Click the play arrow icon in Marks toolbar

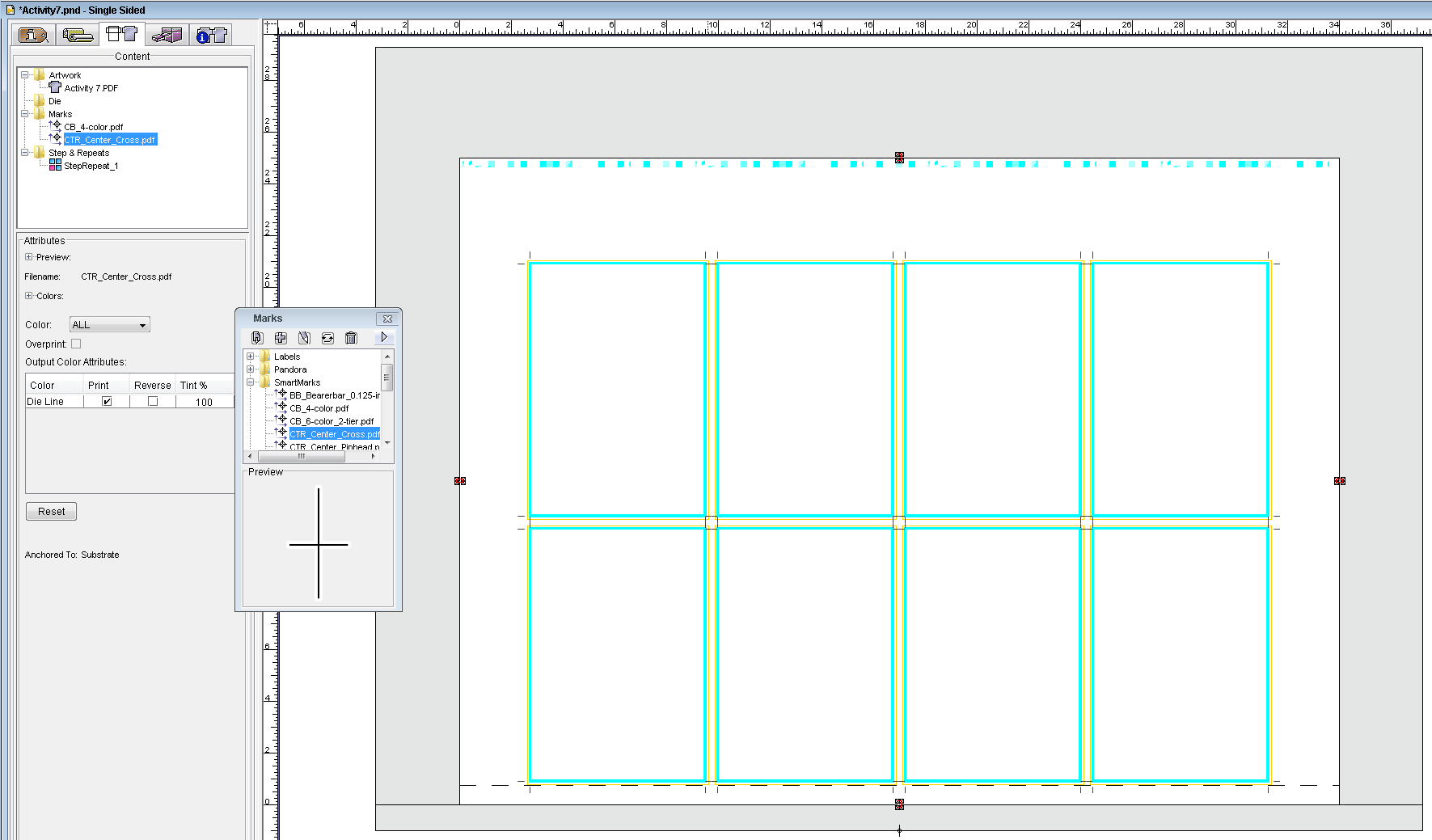384,337
